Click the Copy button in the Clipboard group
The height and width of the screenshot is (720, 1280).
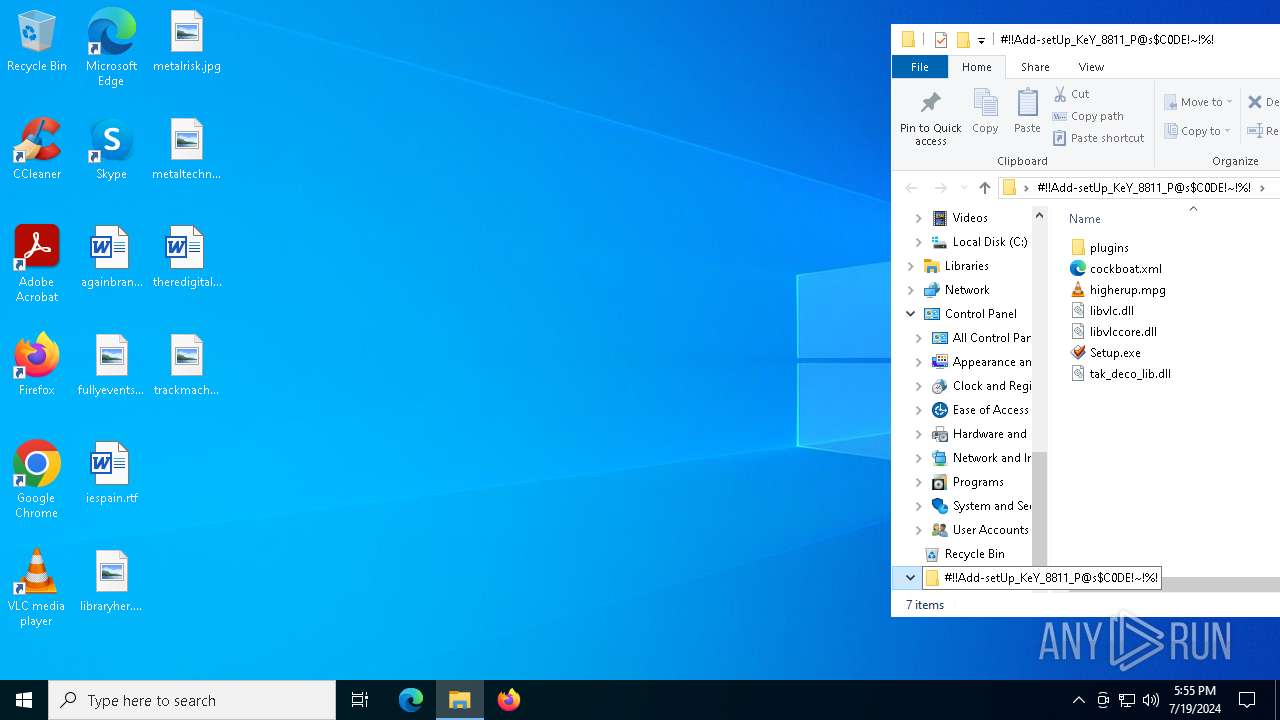coord(985,111)
